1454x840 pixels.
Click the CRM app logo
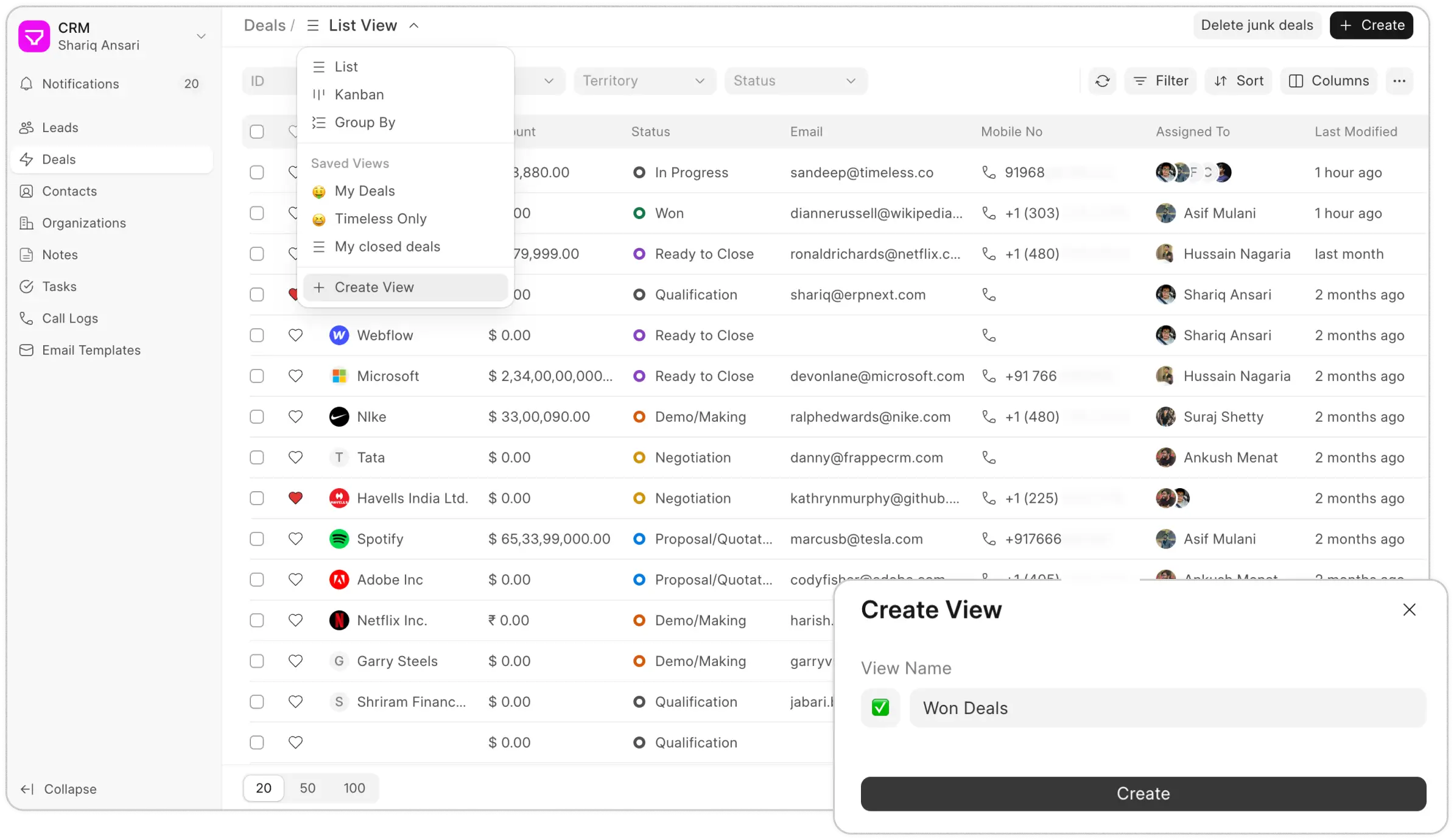pyautogui.click(x=34, y=36)
